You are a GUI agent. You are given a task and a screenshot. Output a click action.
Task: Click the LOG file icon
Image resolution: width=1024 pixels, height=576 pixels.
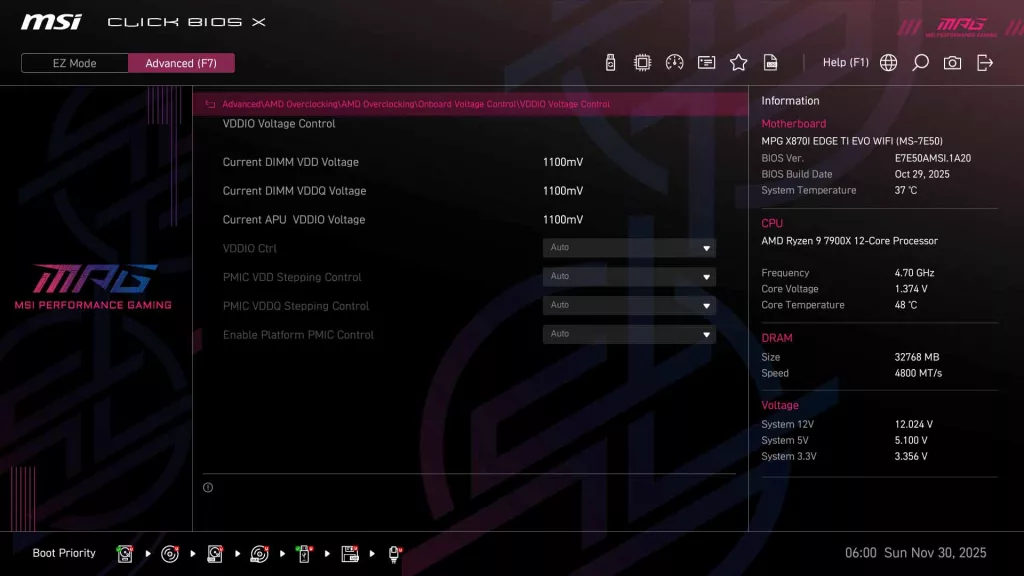point(770,63)
